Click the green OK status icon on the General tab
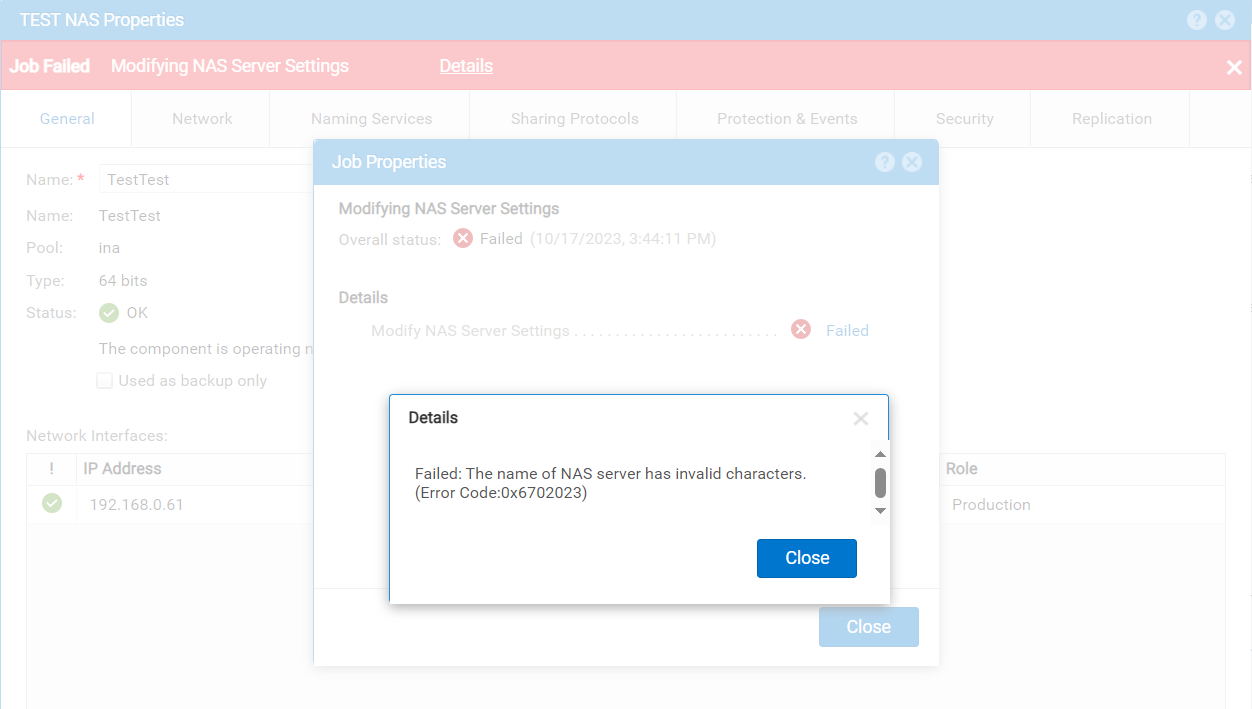Image resolution: width=1252 pixels, height=709 pixels. point(108,312)
